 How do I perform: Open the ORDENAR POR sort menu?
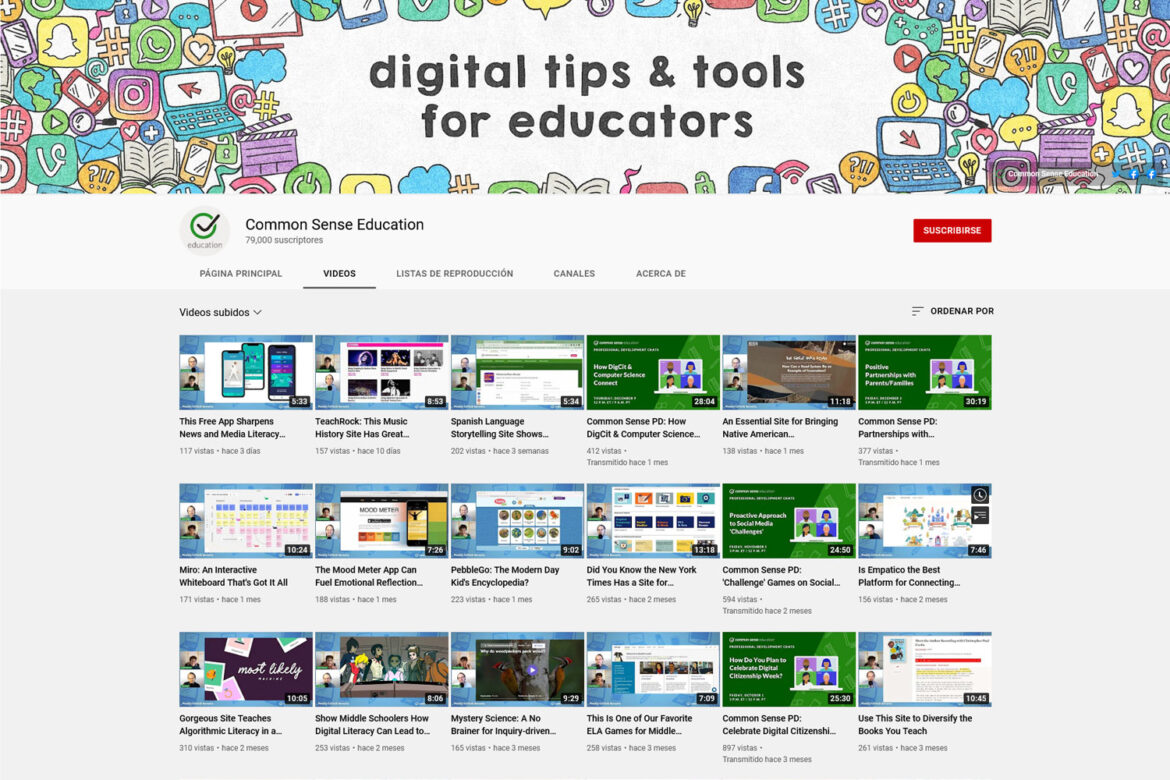[961, 311]
